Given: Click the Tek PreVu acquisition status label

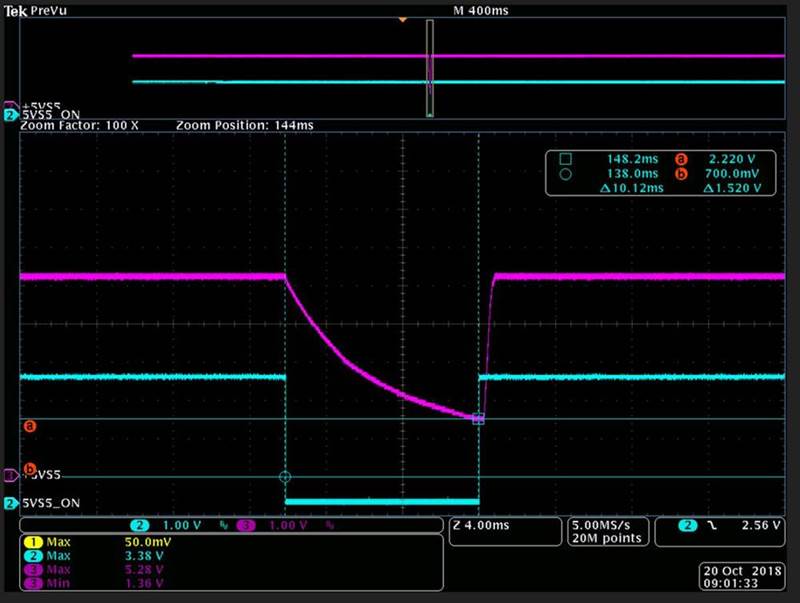Looking at the screenshot, I should pos(35,11).
